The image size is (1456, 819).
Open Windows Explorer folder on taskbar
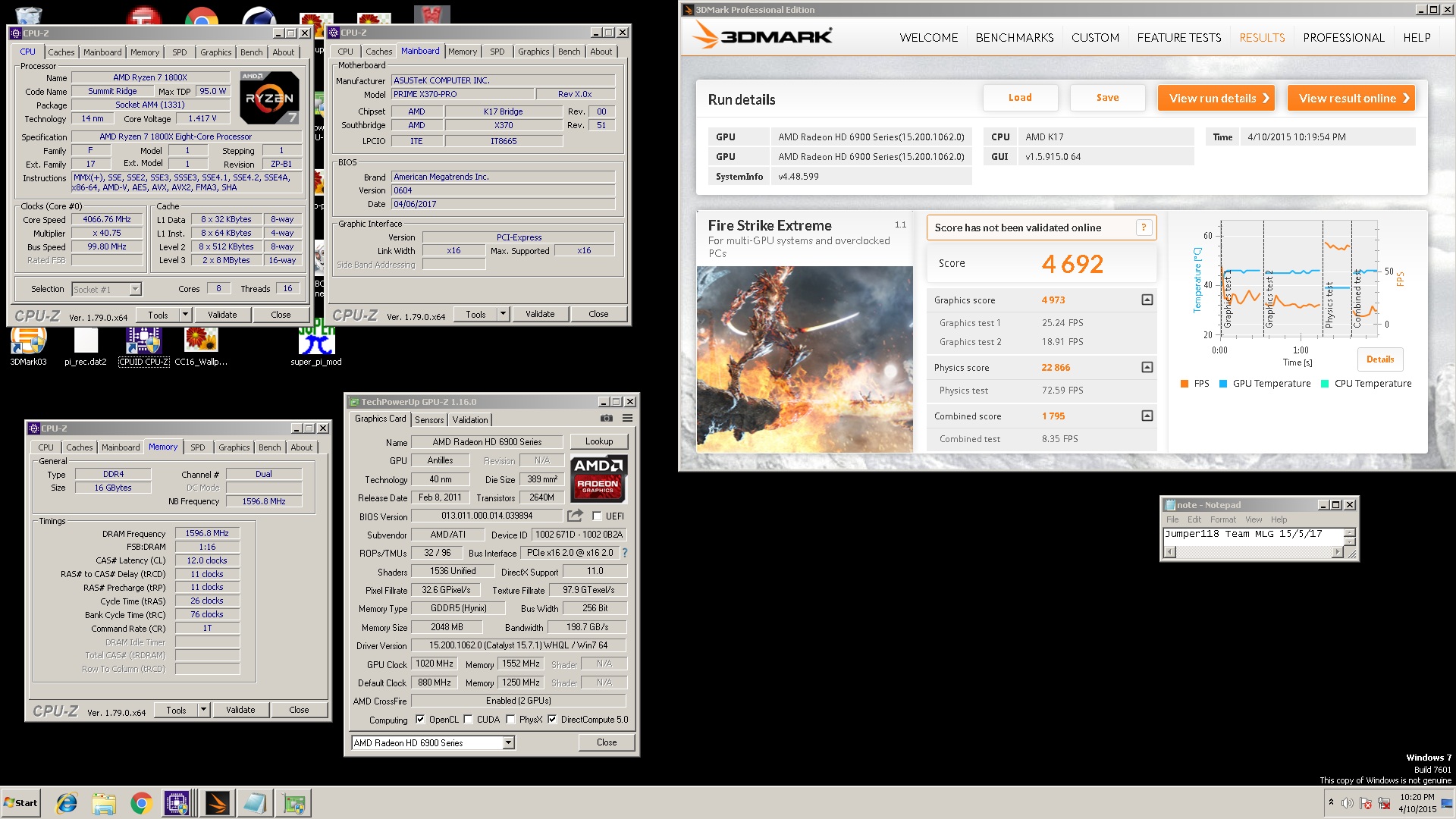click(x=104, y=803)
